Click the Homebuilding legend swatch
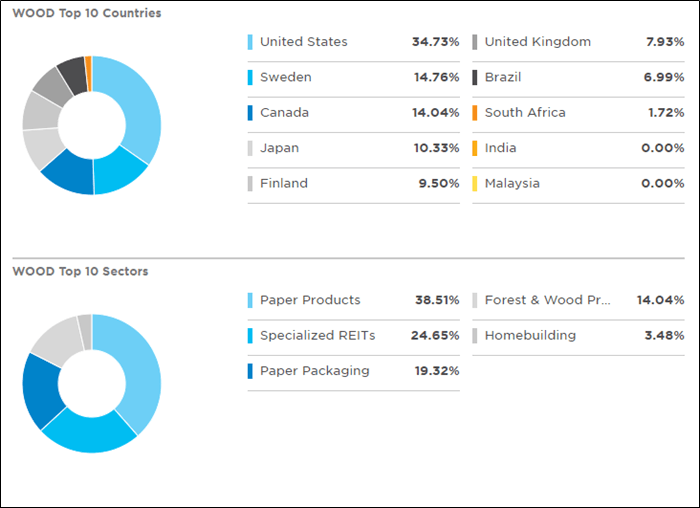This screenshot has height=508, width=700. 474,336
